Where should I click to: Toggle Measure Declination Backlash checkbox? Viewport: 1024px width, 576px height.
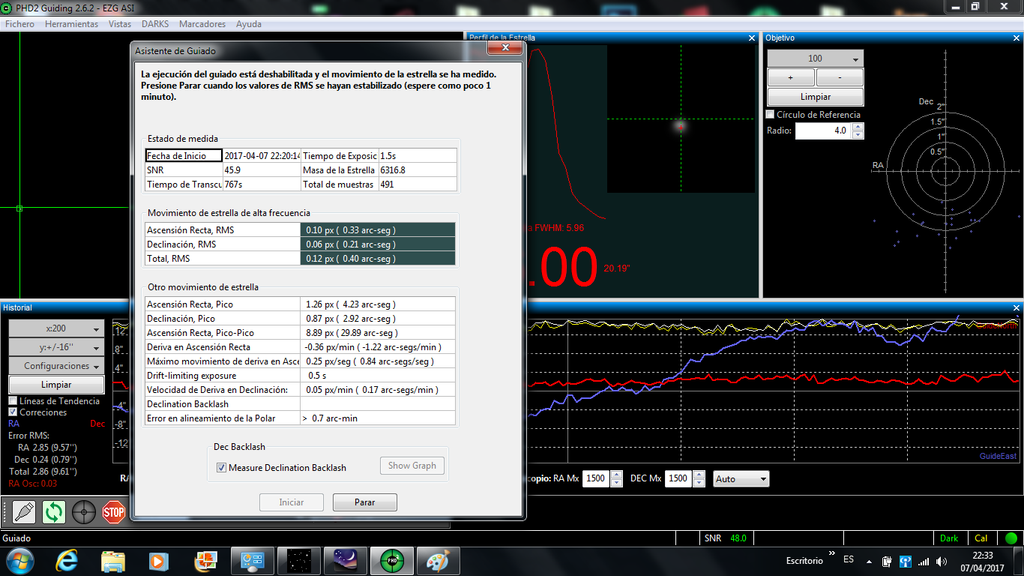click(221, 468)
